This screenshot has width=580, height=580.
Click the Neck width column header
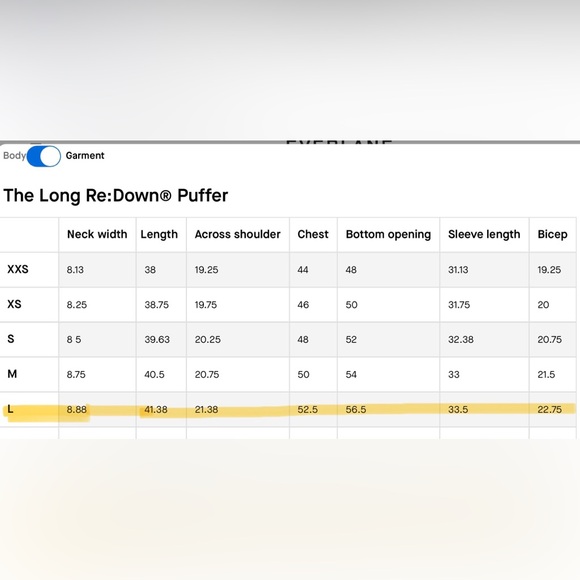tap(97, 234)
